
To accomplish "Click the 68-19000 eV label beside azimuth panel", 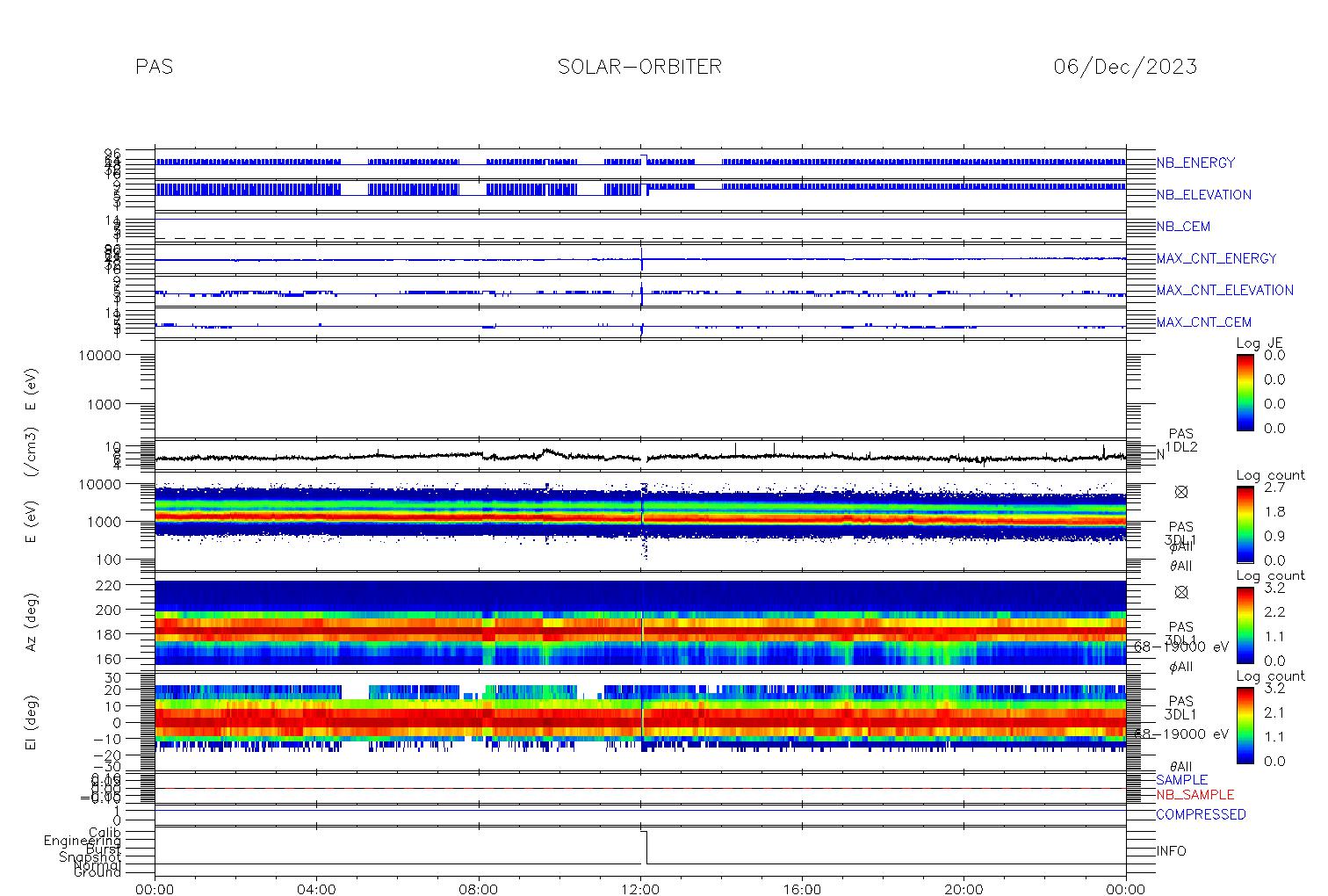I will 1180,647.
